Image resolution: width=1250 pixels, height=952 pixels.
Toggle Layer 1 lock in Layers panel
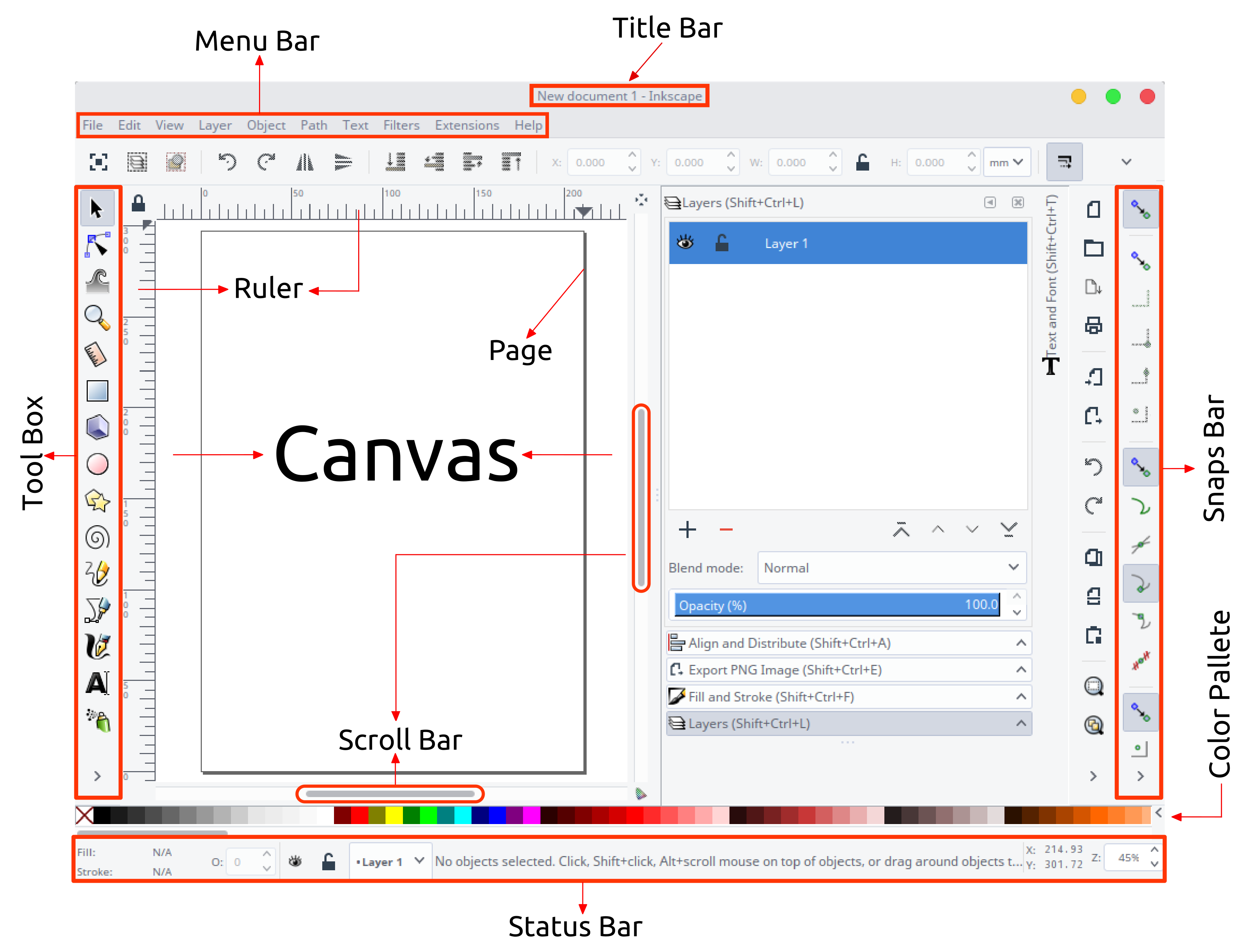(x=721, y=243)
